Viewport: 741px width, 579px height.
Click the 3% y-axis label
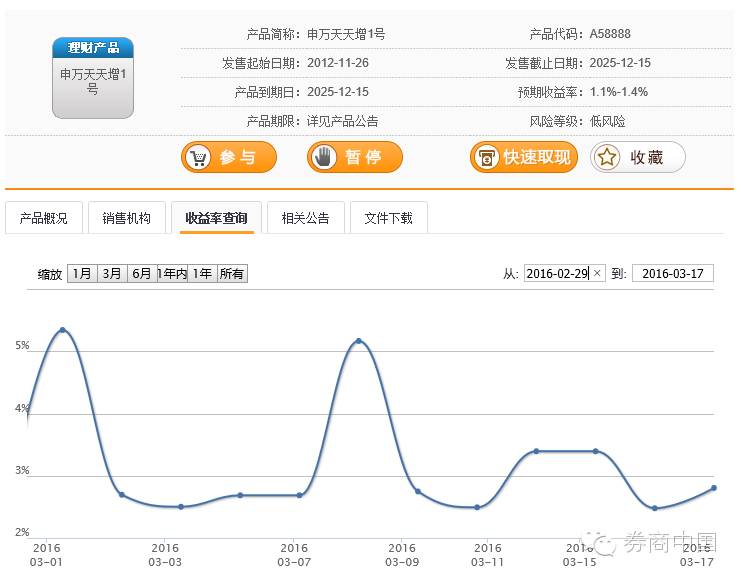pos(22,470)
